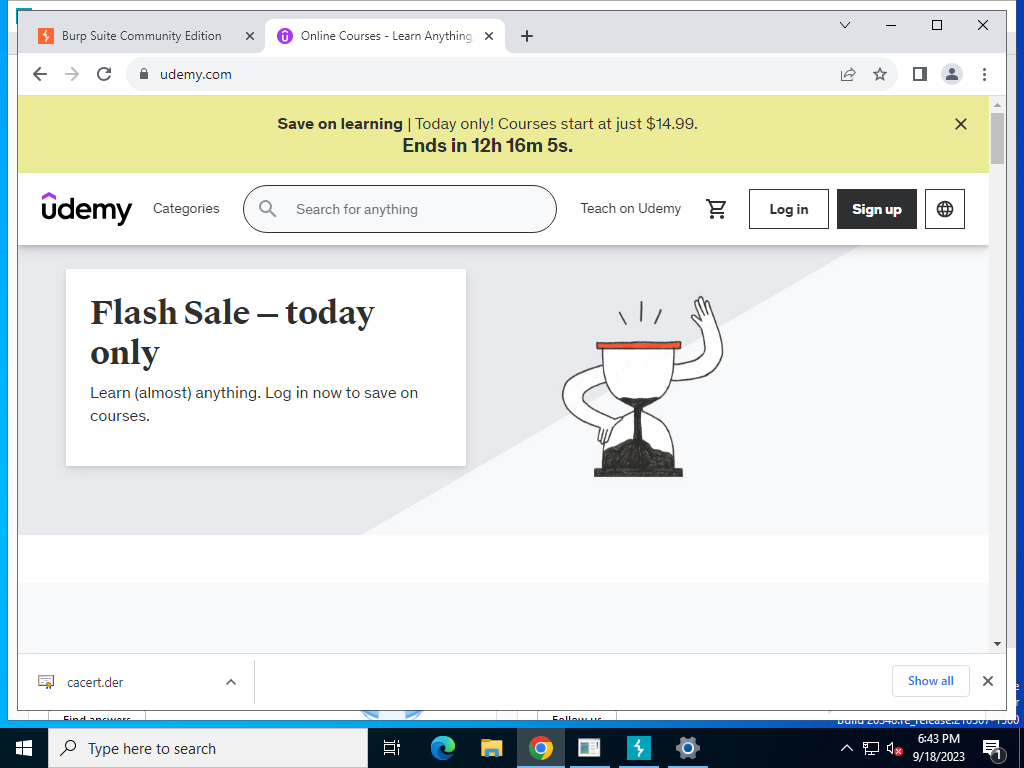Viewport: 1024px width, 768px height.
Task: Open the Categories menu
Action: 186,208
